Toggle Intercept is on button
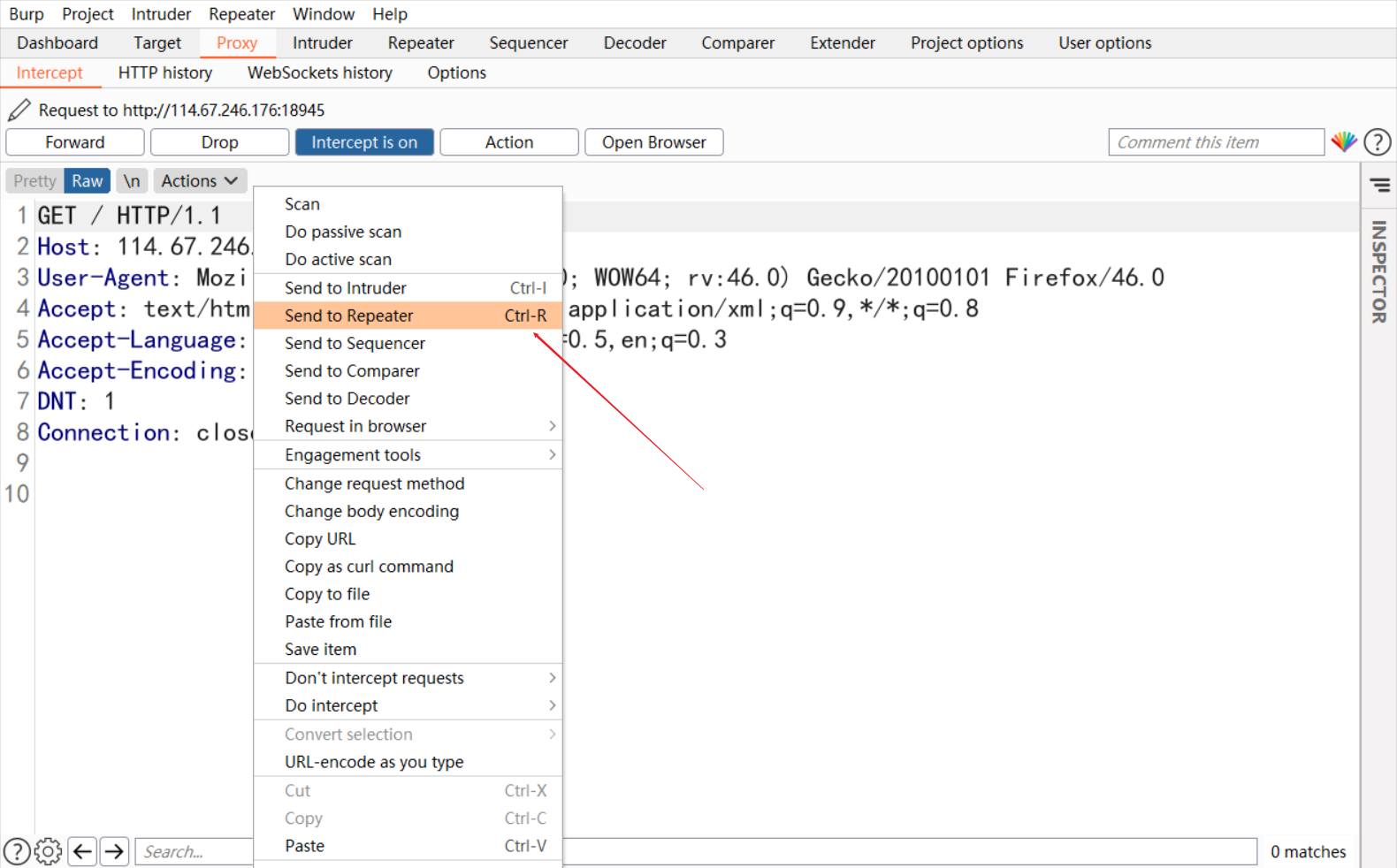Viewport: 1397px width, 868px height. click(364, 142)
